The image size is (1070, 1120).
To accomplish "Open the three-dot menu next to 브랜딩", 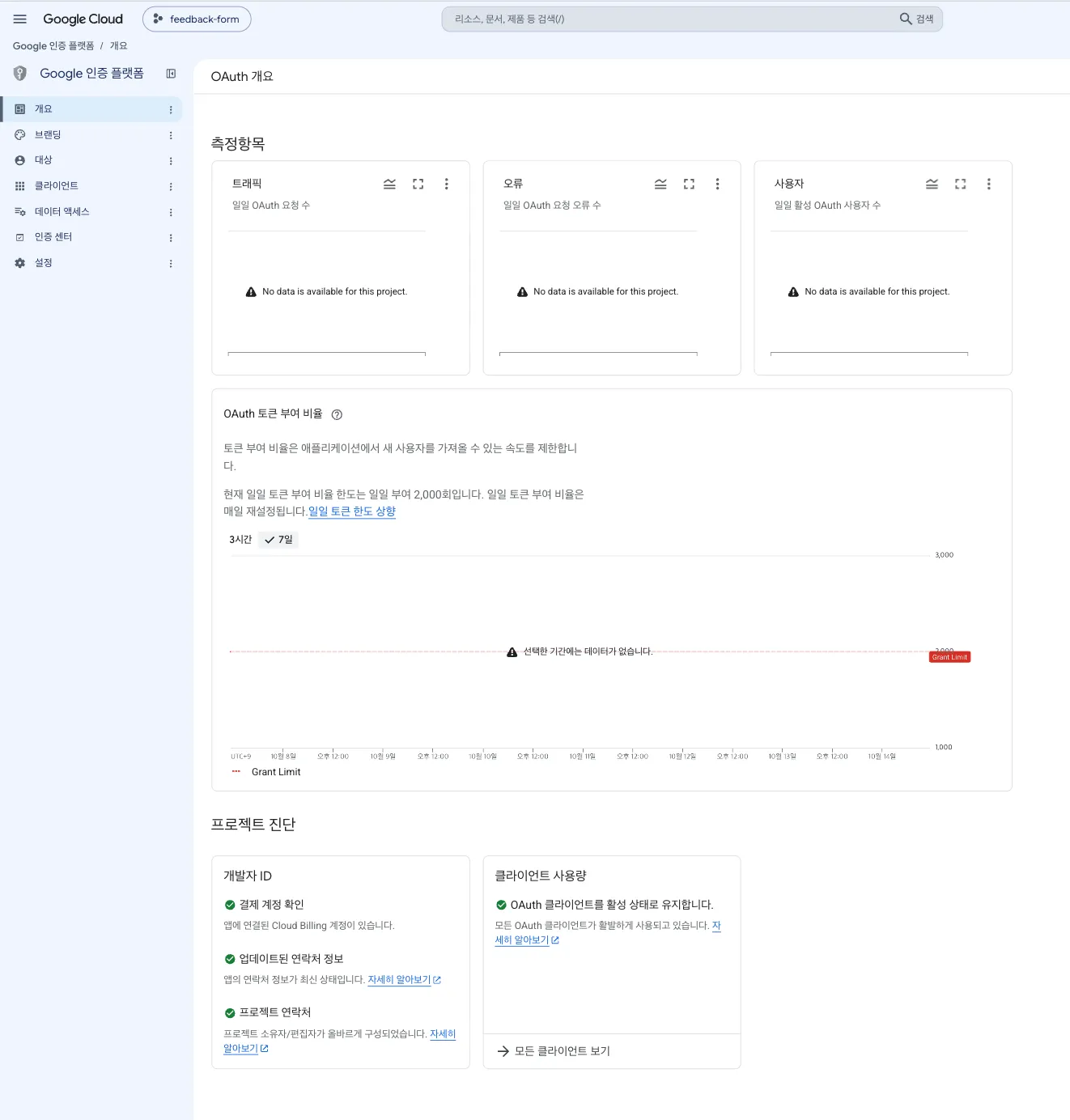I will [171, 135].
